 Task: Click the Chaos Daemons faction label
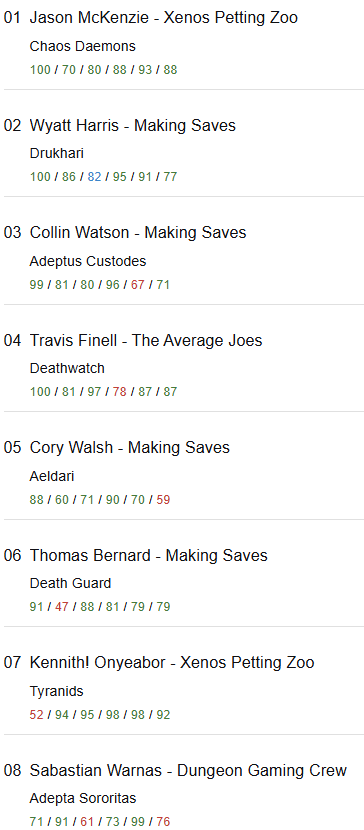[83, 47]
